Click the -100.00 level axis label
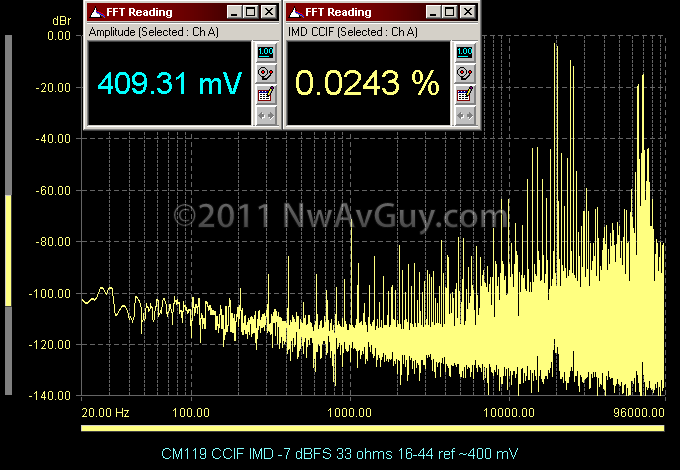Viewport: 680px width, 470px height. tap(50, 294)
